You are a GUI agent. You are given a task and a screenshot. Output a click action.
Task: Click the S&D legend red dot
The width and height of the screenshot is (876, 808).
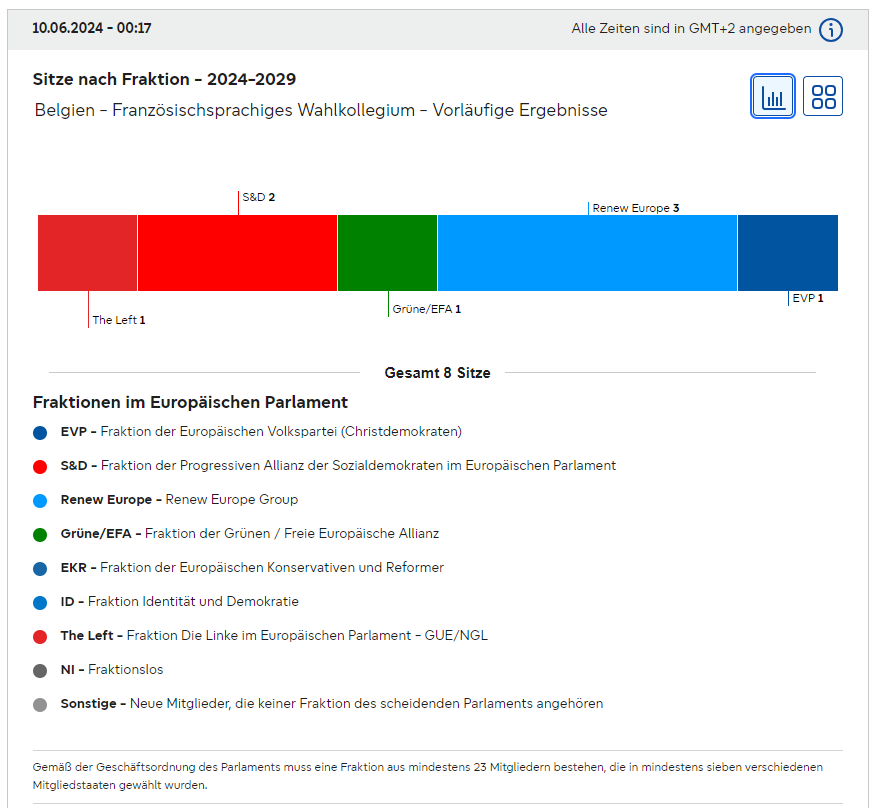[40, 467]
